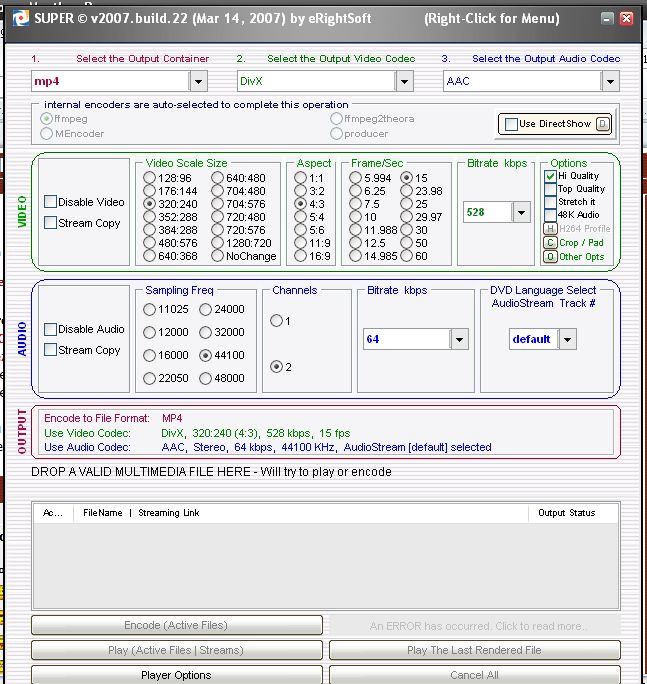647x684 pixels.
Task: Select 1280:720 video scale size
Action: [217, 243]
